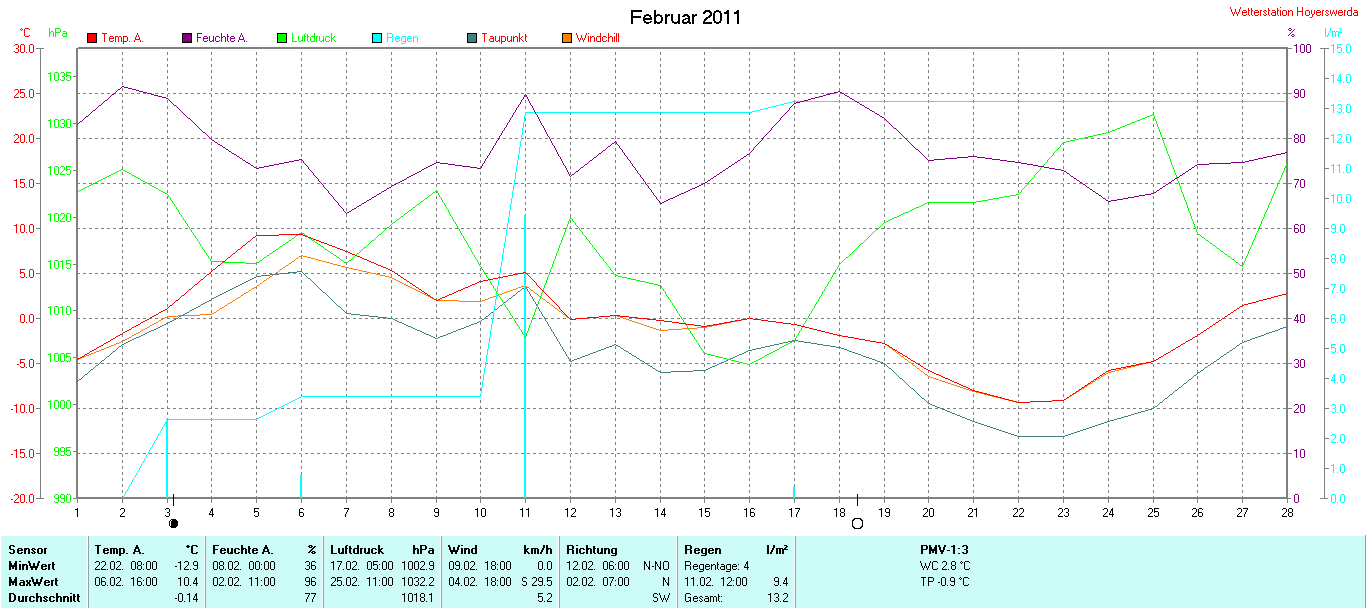Click the tall rain spike at day 11
Screen dimensions: 1366x608
click(525, 350)
